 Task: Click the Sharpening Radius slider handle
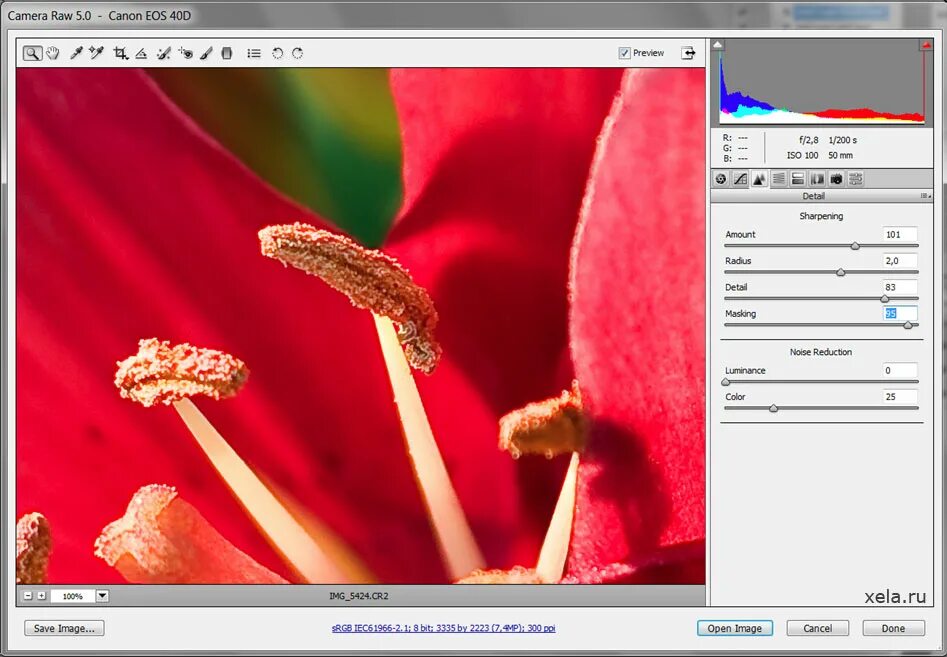point(841,272)
